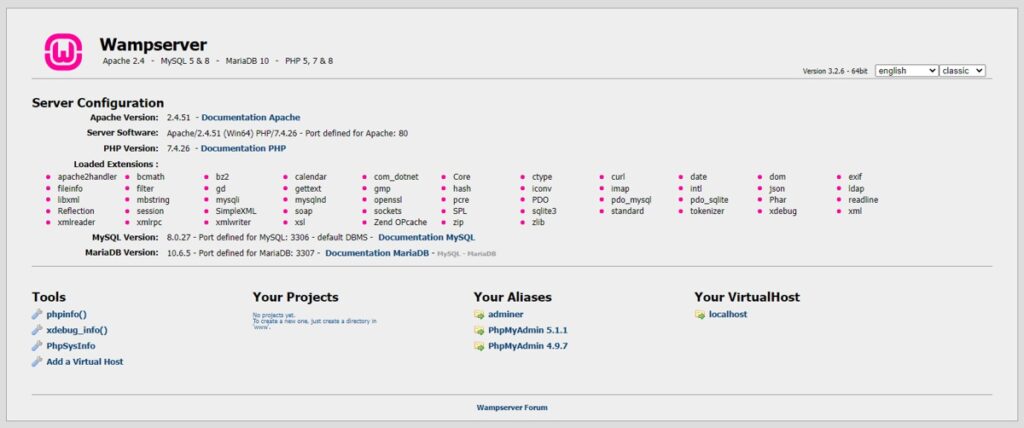
Task: Click the SimpleXML extension entry
Action: tap(236, 211)
